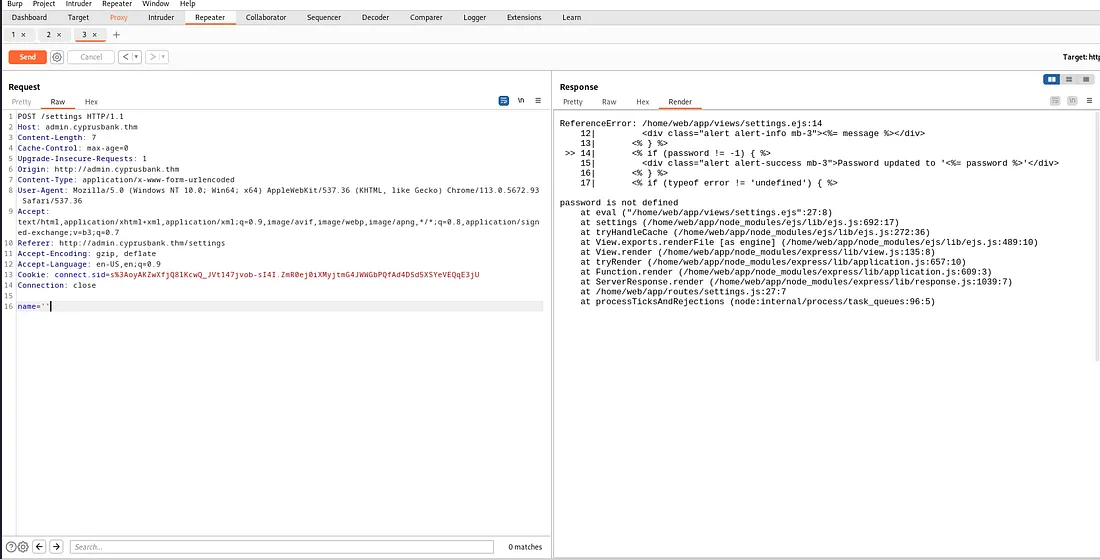Switch to the Intruder tool tab

coord(161,18)
